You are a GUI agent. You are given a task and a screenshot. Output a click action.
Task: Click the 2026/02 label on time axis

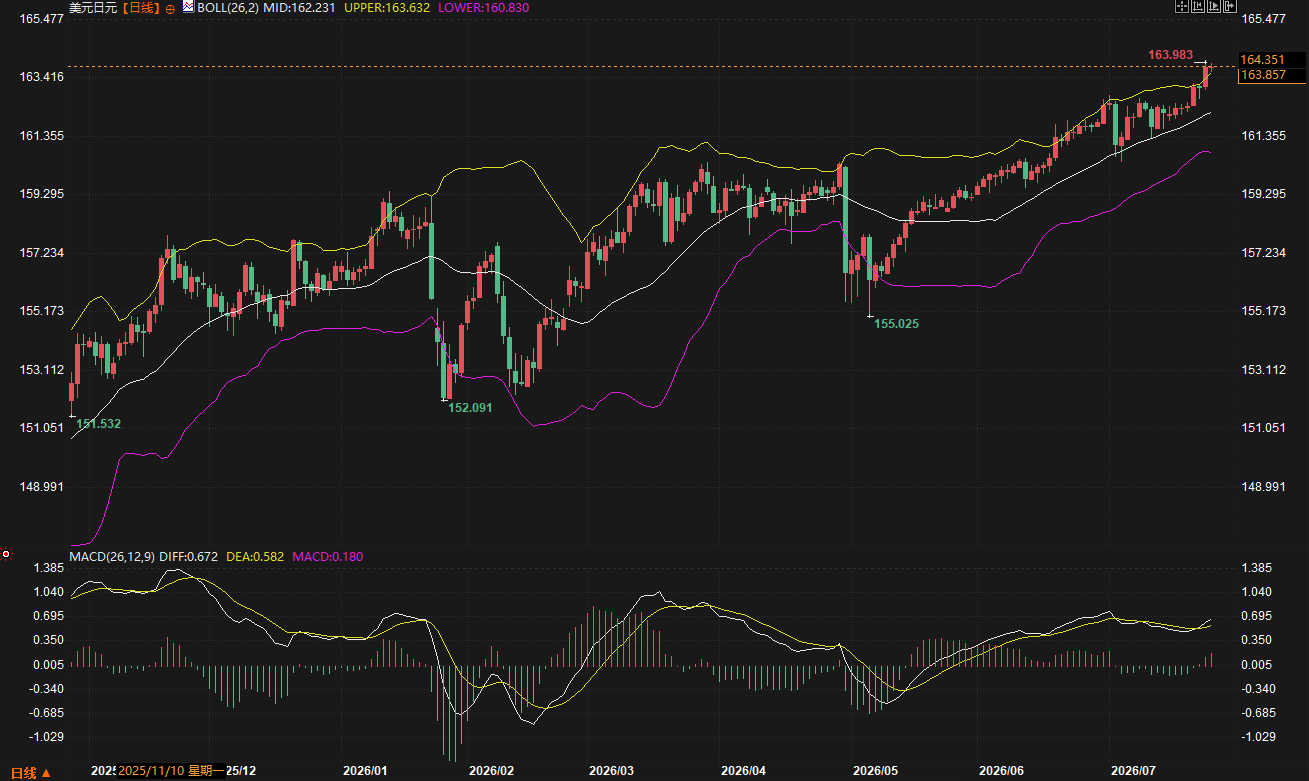pyautogui.click(x=491, y=771)
